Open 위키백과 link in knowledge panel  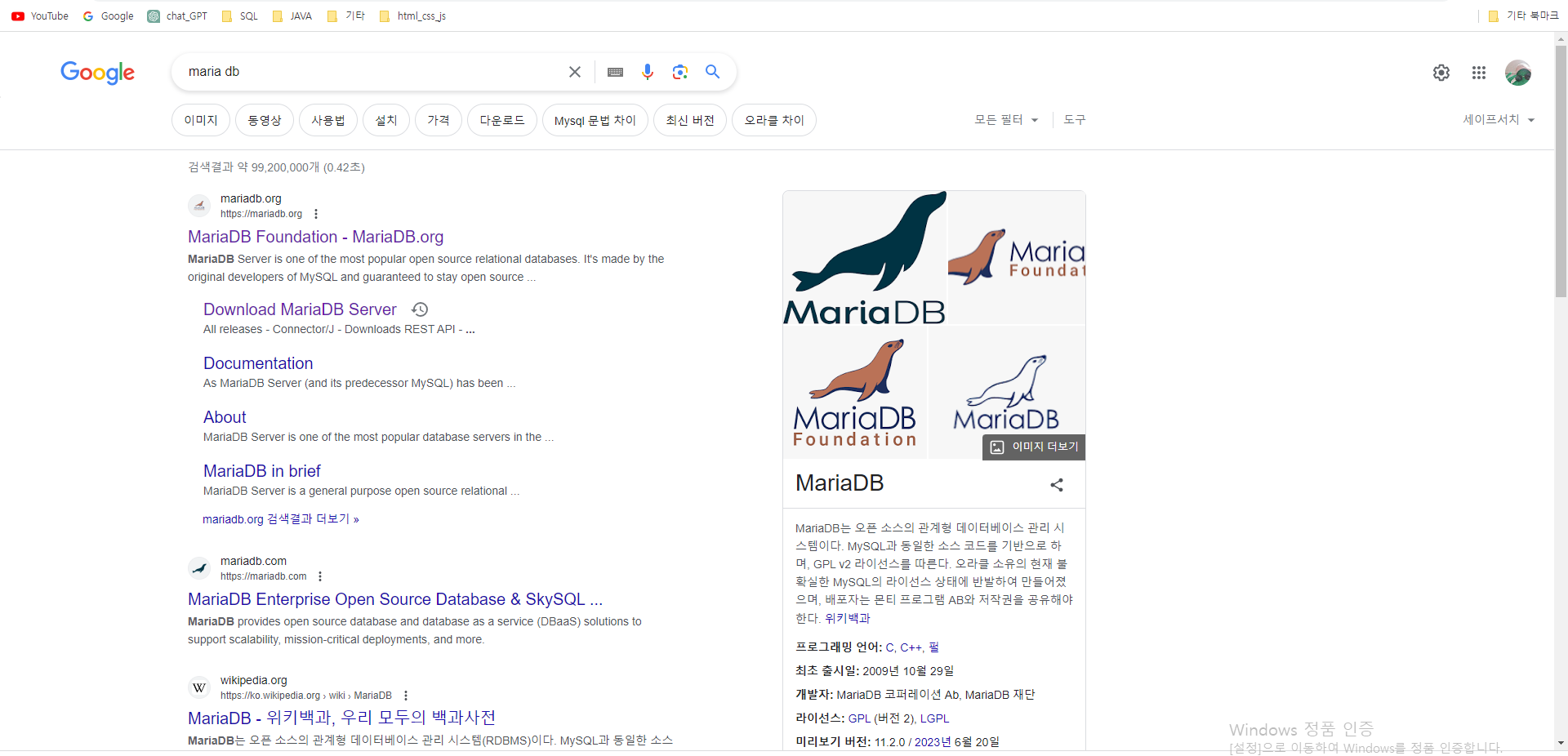click(848, 618)
